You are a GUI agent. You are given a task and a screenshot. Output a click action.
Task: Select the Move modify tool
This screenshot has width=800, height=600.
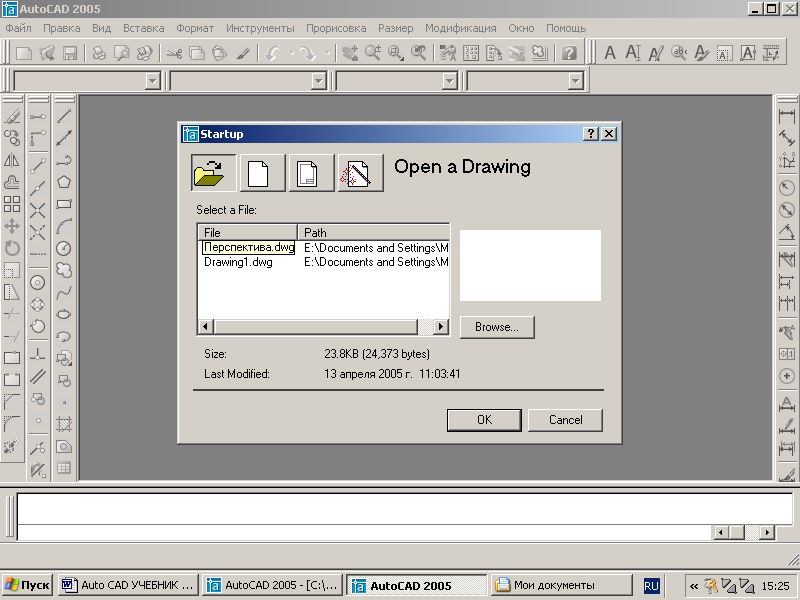(12, 226)
